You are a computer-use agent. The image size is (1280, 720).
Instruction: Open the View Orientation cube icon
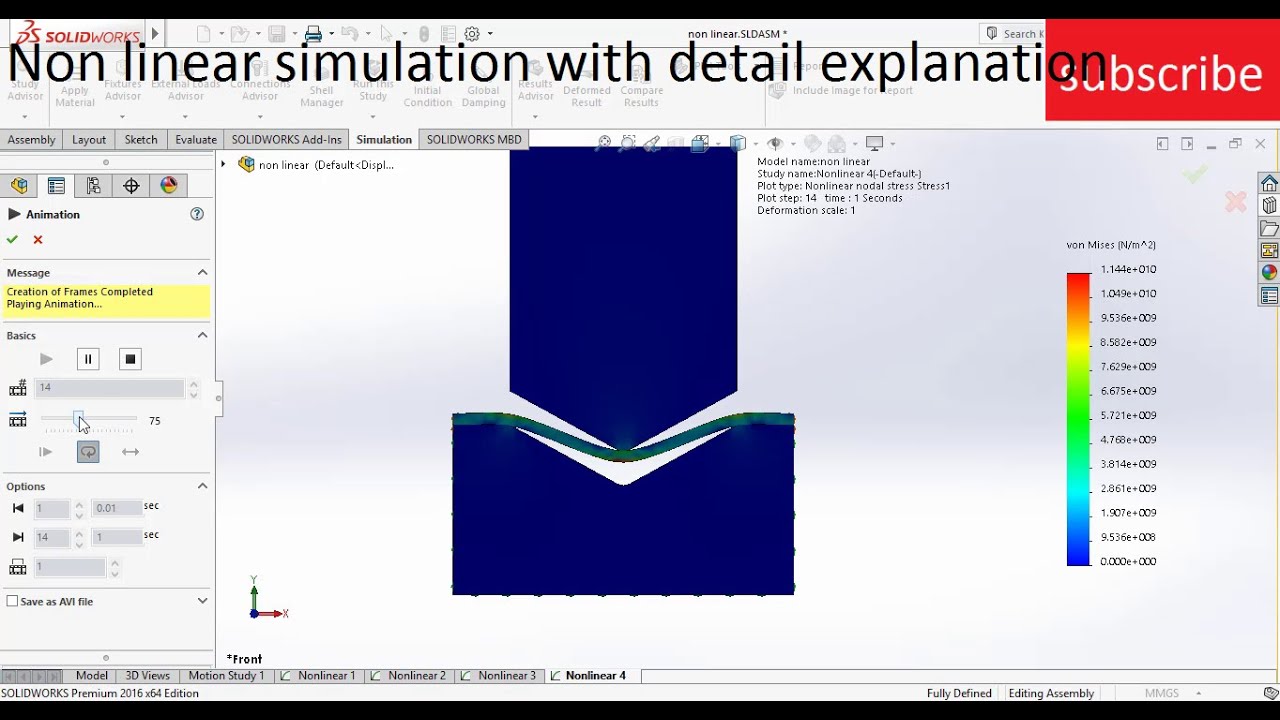(700, 143)
